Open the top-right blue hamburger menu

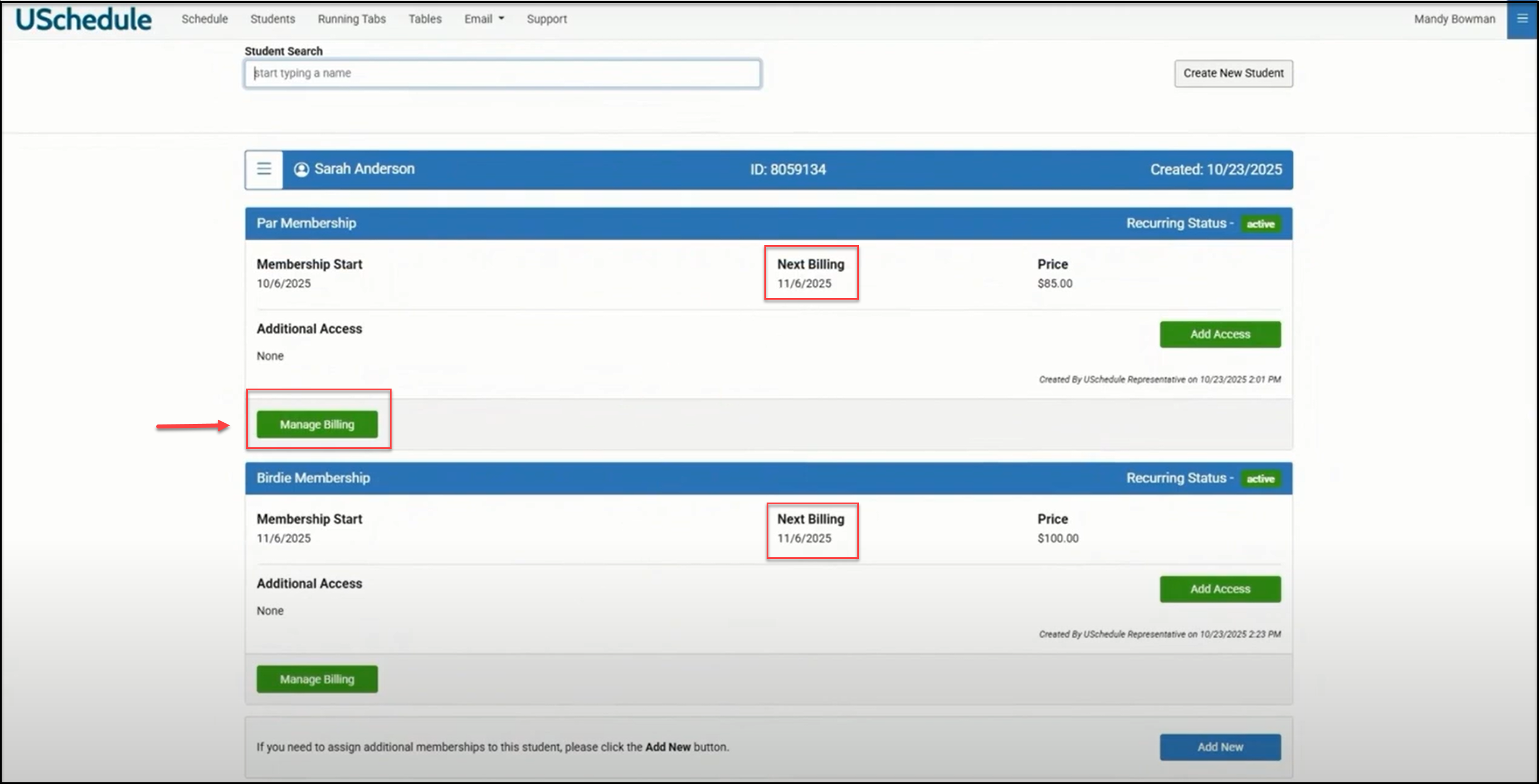tap(1522, 19)
